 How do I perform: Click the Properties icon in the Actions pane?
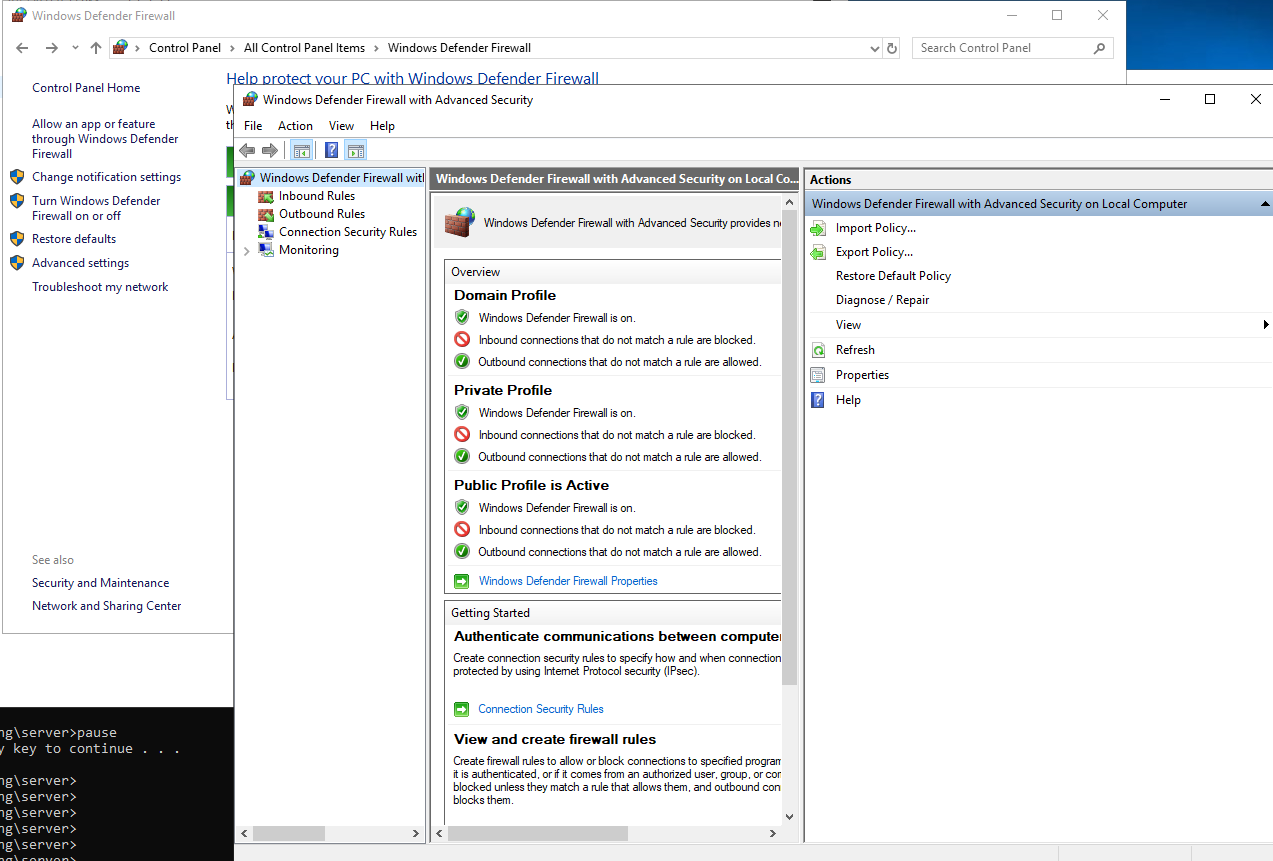coord(818,375)
